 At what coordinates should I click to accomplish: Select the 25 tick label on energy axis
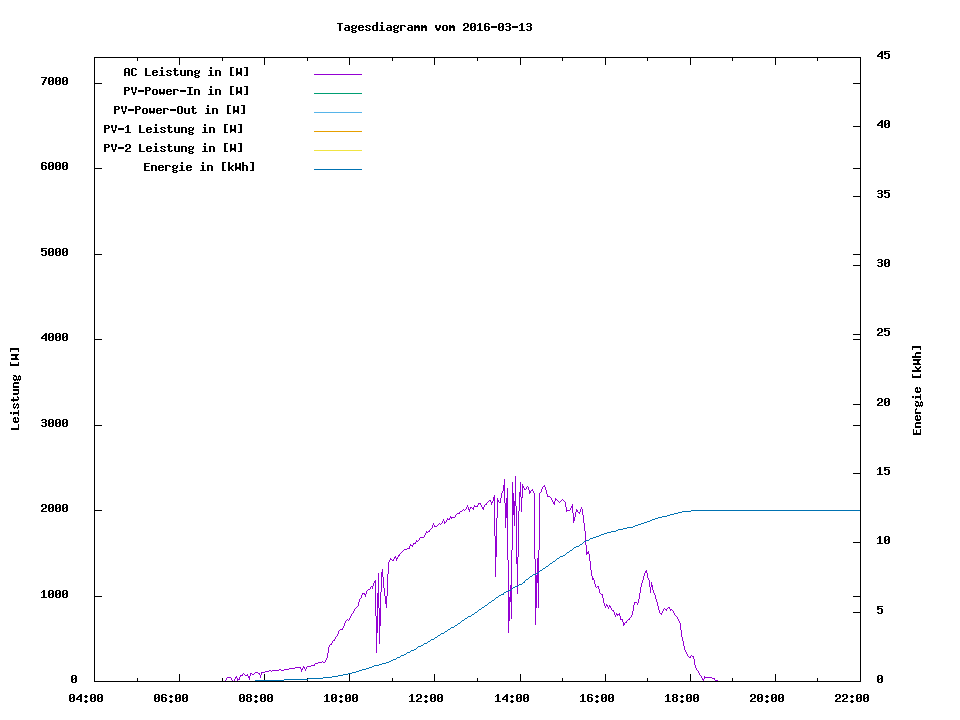coord(883,333)
